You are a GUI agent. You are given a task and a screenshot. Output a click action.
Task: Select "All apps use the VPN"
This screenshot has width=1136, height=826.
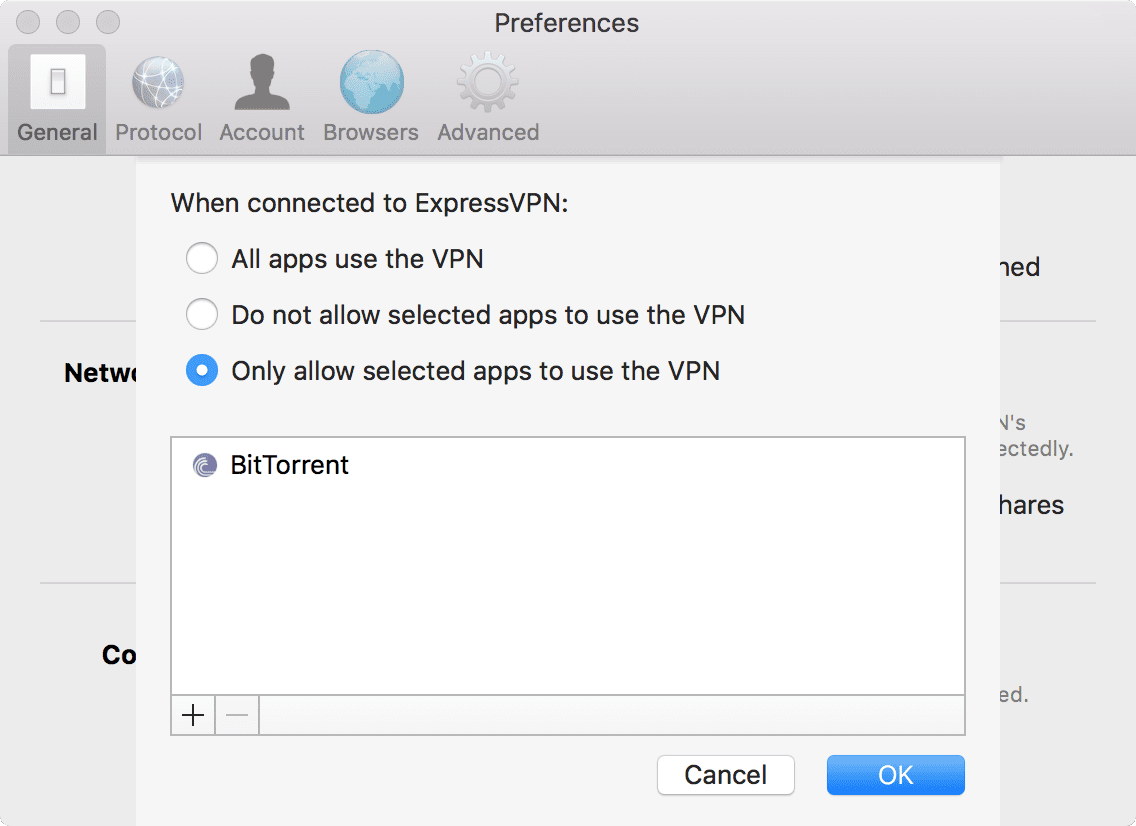click(202, 258)
